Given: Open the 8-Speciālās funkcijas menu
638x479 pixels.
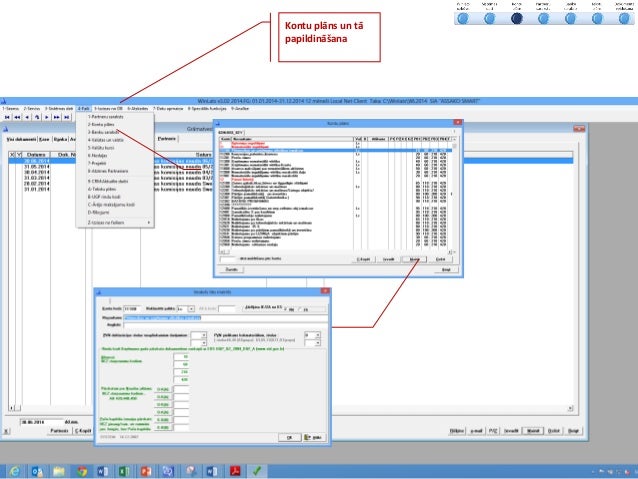Looking at the screenshot, I should [207, 109].
